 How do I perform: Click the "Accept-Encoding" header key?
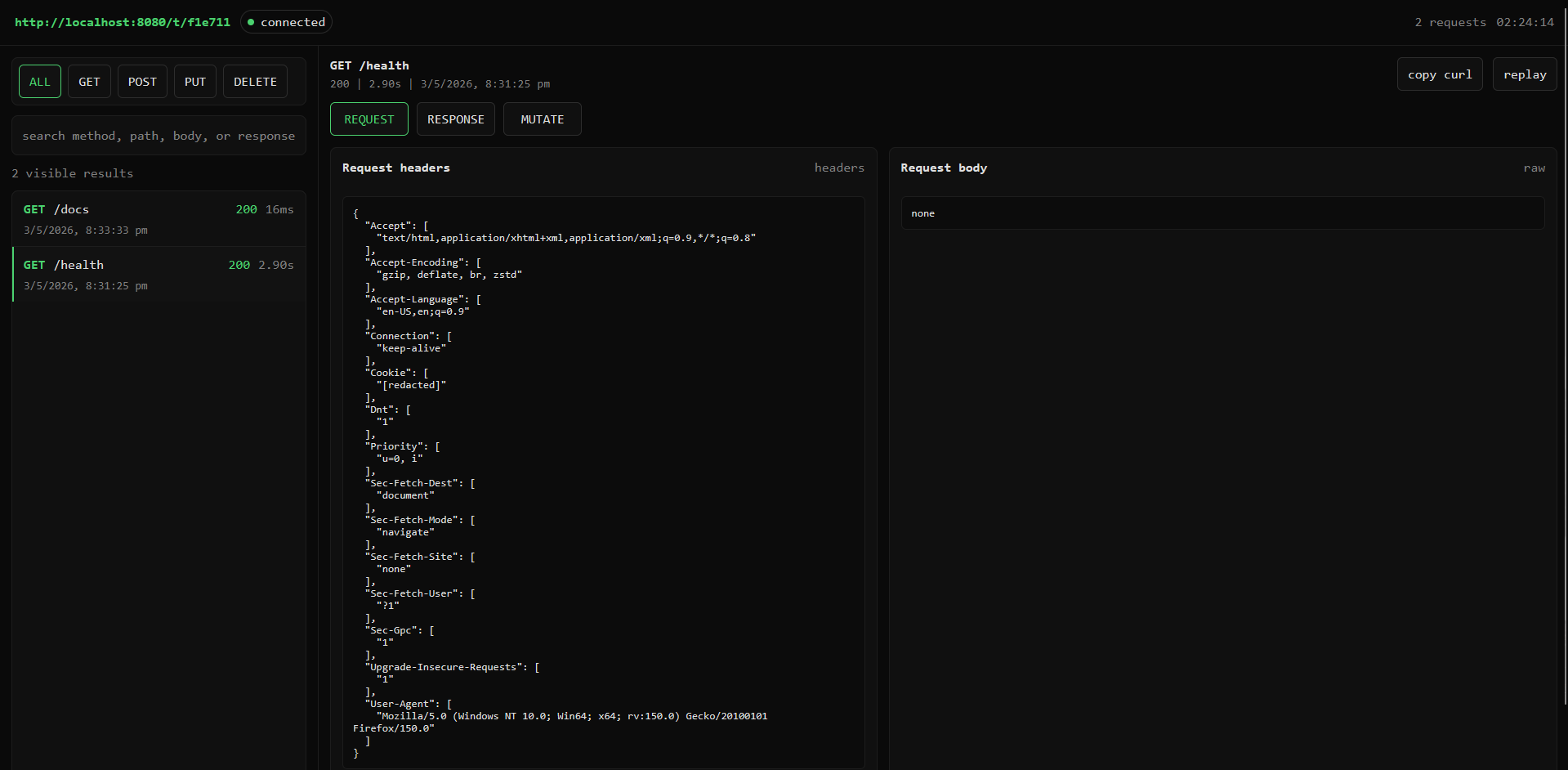(x=414, y=262)
